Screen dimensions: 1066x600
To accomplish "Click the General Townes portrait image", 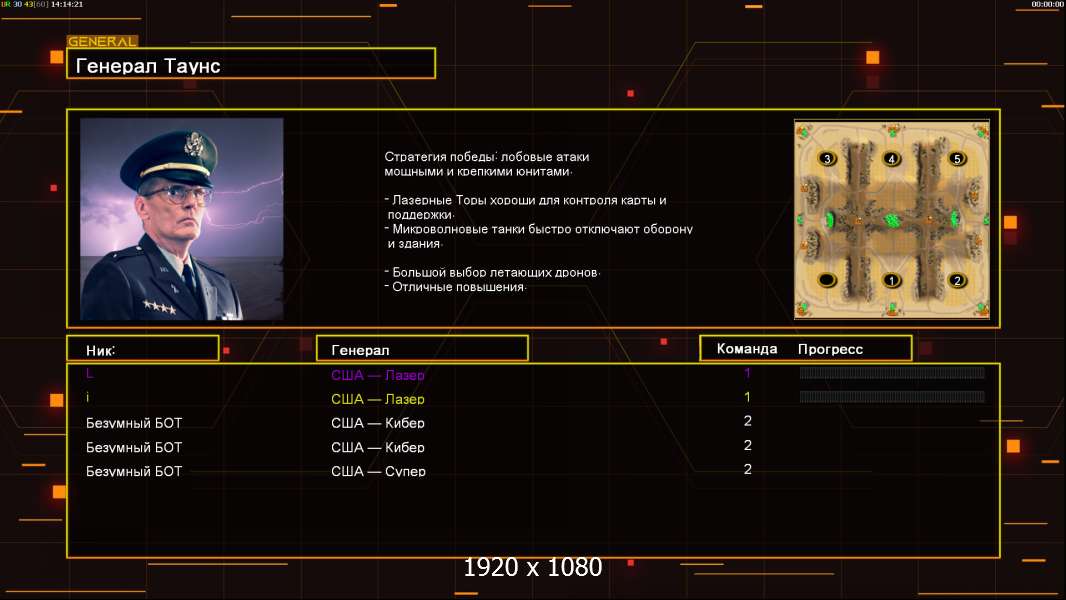I will [x=182, y=219].
